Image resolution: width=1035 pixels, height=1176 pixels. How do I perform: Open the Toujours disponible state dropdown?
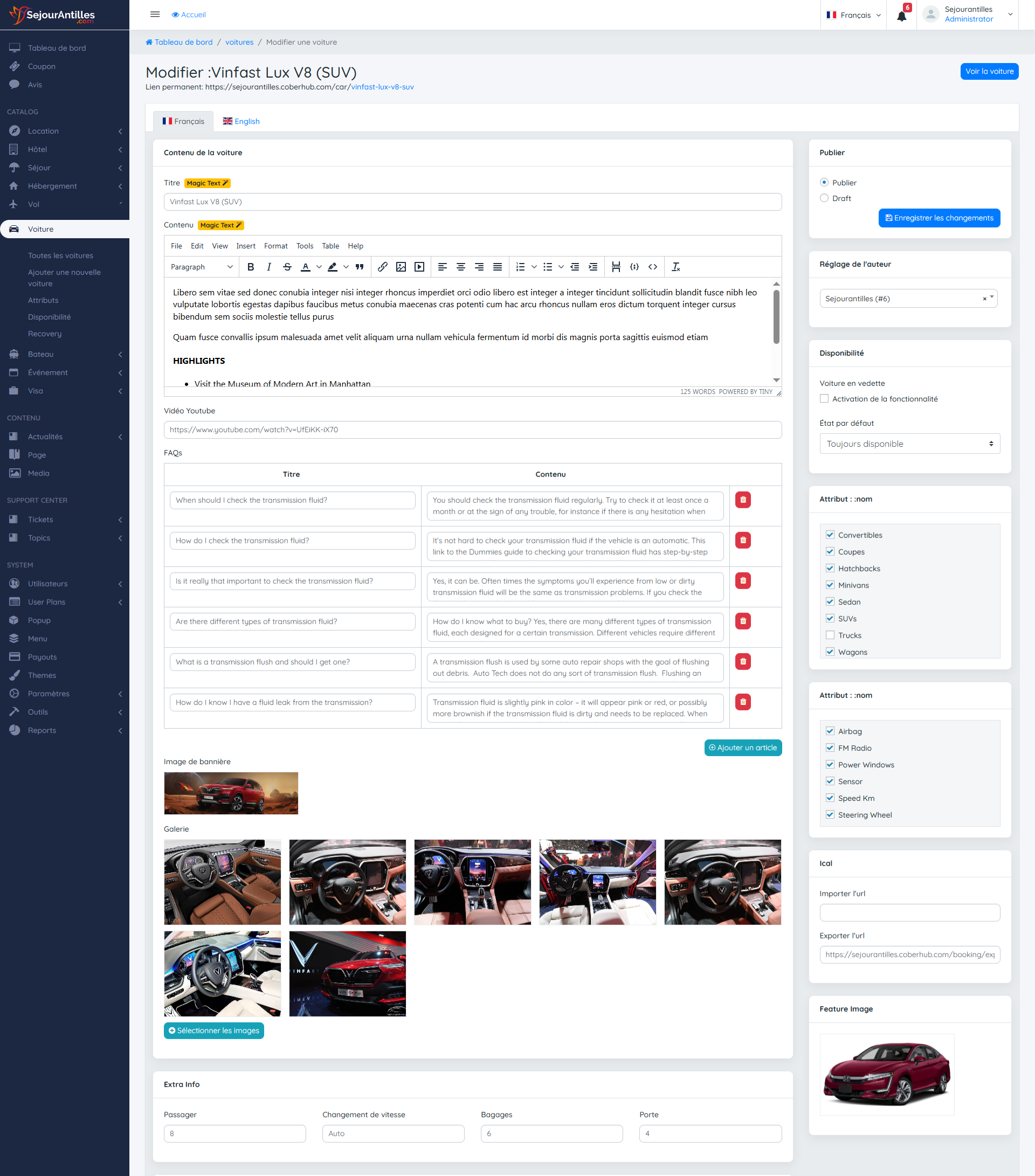coord(909,444)
